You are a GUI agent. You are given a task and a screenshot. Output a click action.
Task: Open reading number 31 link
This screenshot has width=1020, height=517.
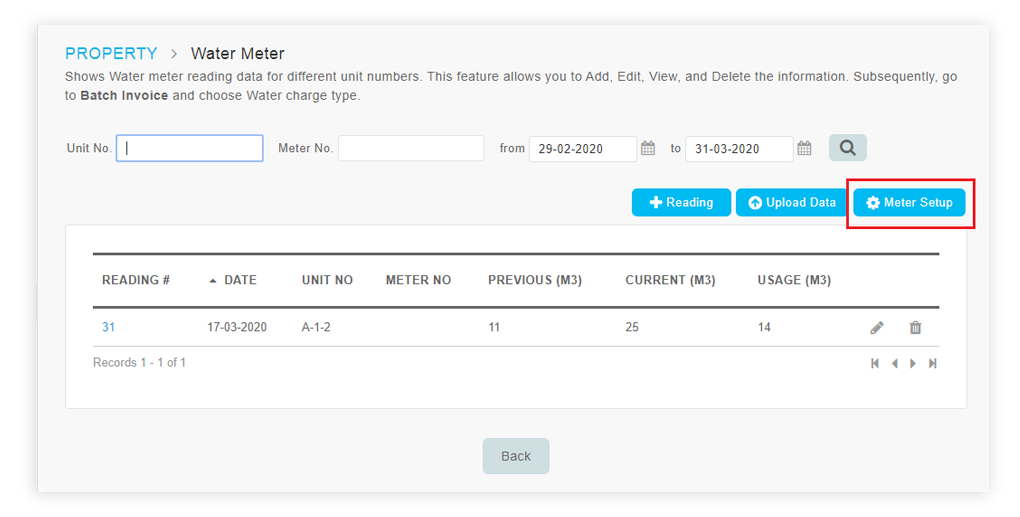(x=109, y=327)
